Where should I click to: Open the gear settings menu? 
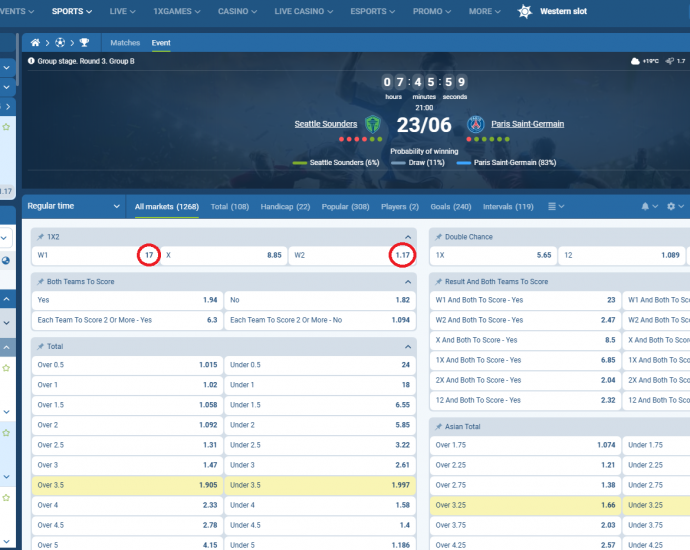pos(675,206)
